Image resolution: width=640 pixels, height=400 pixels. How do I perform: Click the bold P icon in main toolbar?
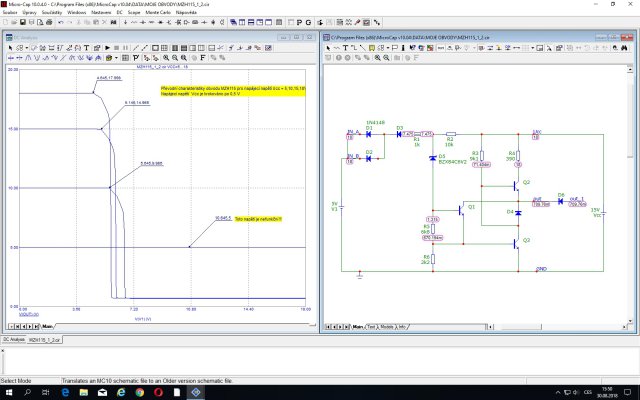(x=299, y=22)
